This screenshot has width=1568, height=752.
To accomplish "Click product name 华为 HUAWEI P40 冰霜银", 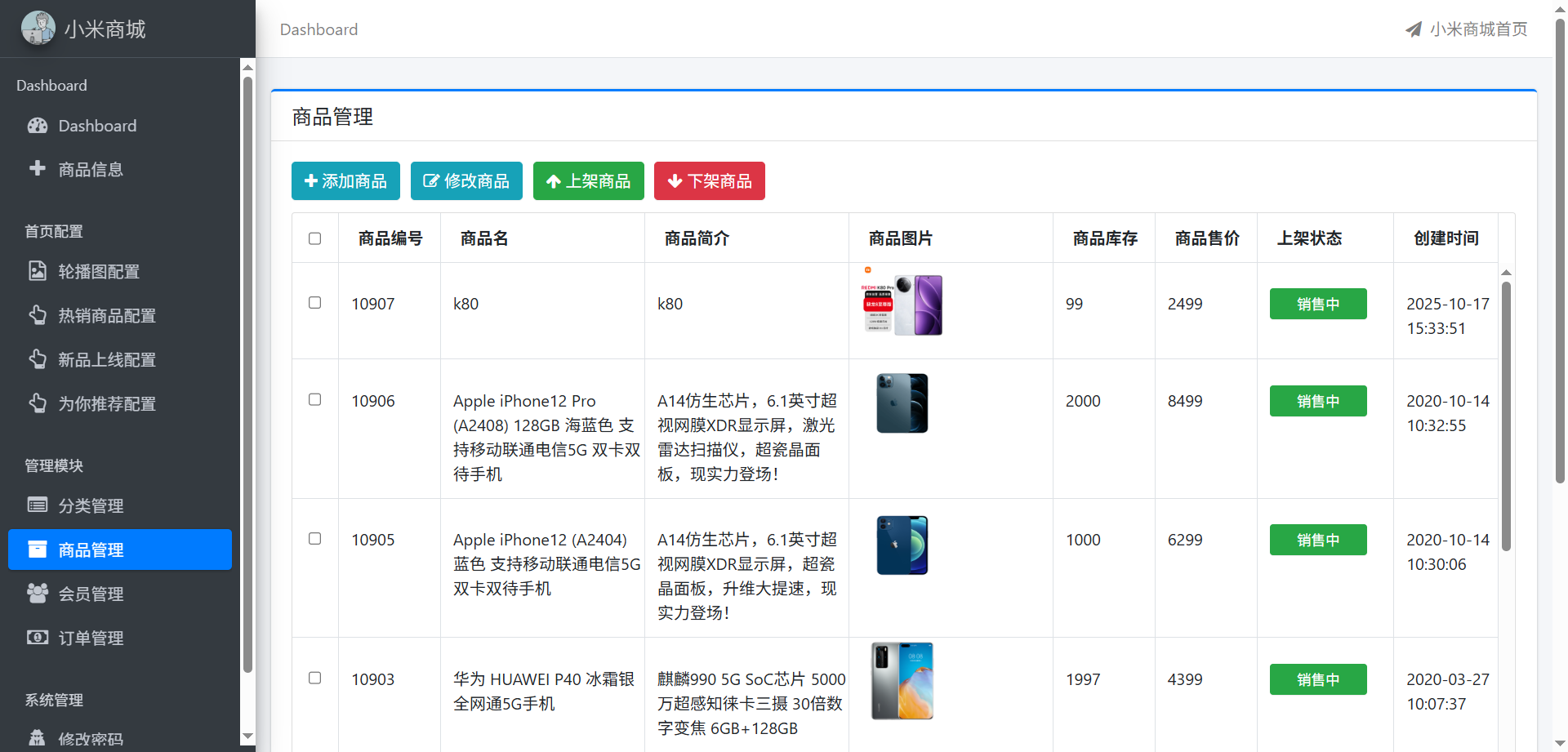I will click(544, 679).
